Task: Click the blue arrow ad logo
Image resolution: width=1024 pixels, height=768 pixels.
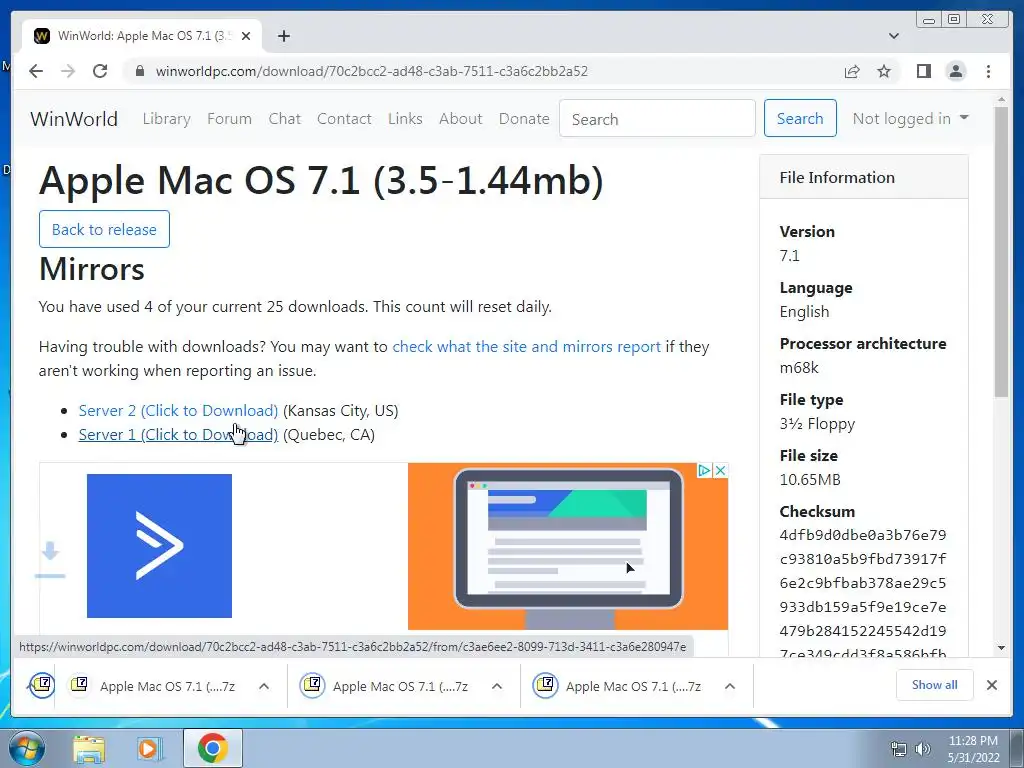Action: click(159, 546)
